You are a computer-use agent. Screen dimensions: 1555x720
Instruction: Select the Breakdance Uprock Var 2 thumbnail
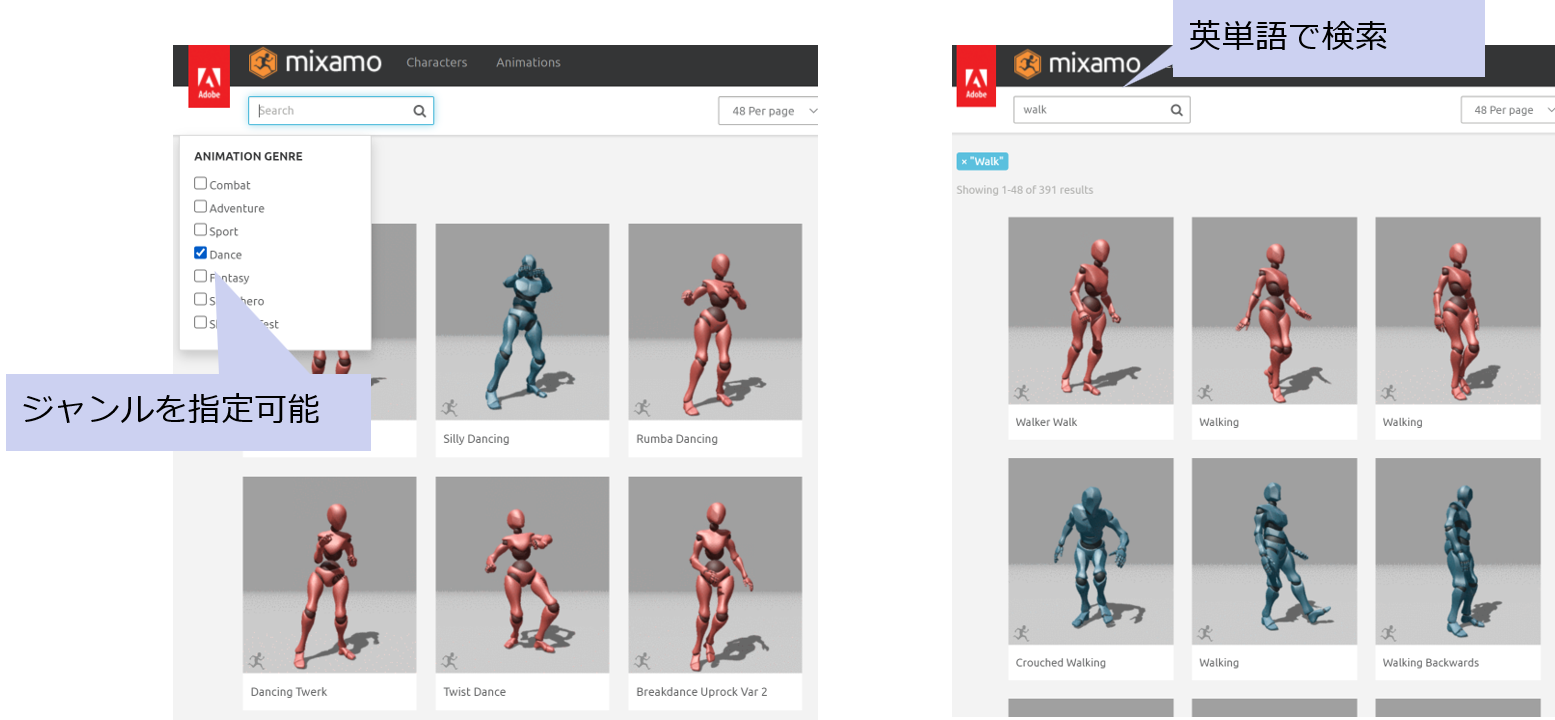(715, 575)
